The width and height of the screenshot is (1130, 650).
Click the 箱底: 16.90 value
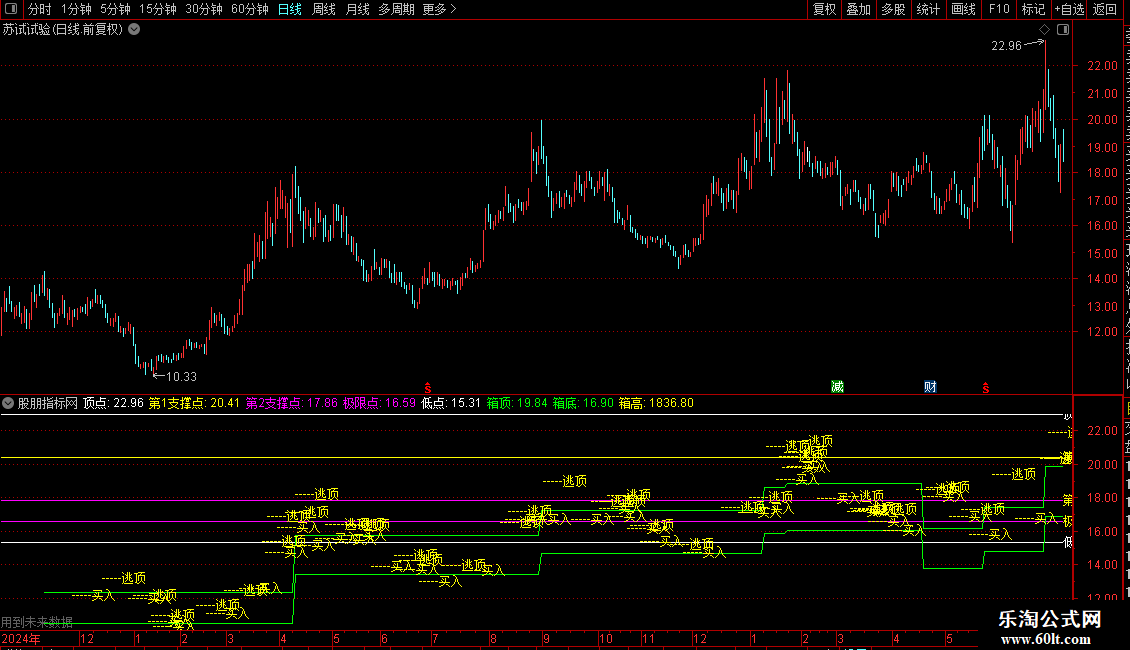[x=583, y=404]
